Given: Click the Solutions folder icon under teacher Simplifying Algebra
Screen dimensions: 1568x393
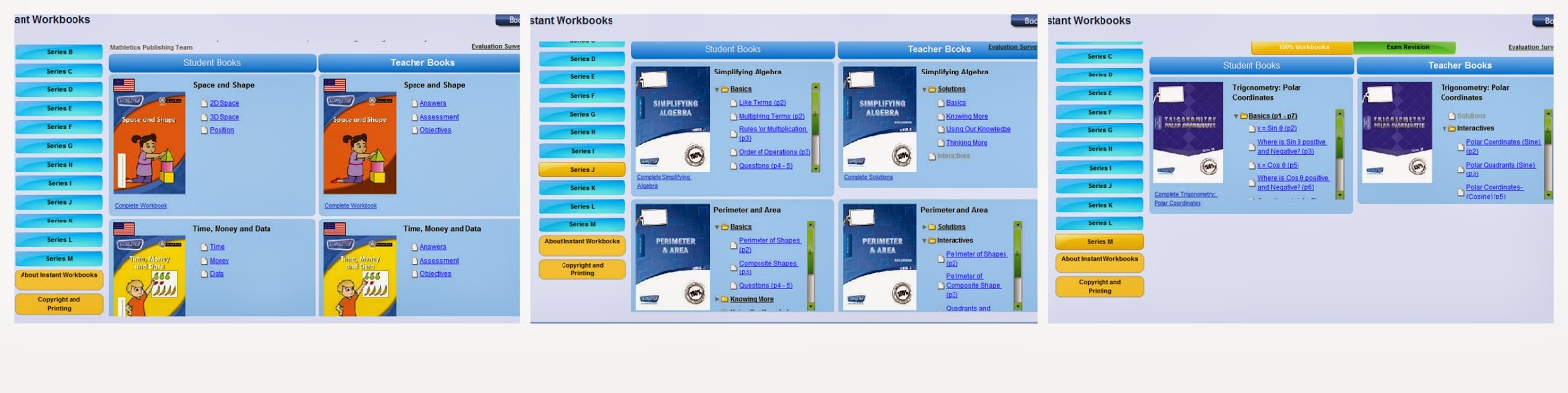Looking at the screenshot, I should point(932,89).
